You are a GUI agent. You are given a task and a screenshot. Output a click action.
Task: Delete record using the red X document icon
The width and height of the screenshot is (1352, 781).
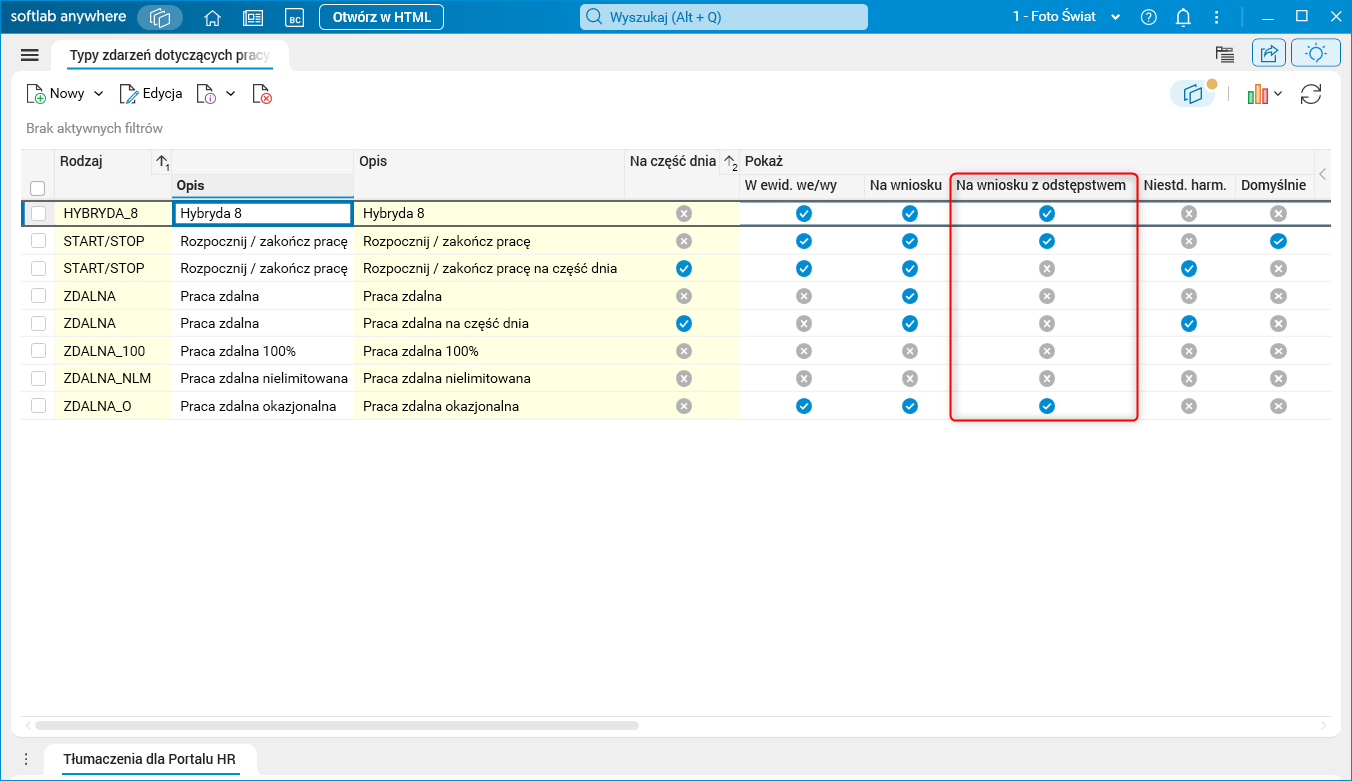pyautogui.click(x=262, y=94)
